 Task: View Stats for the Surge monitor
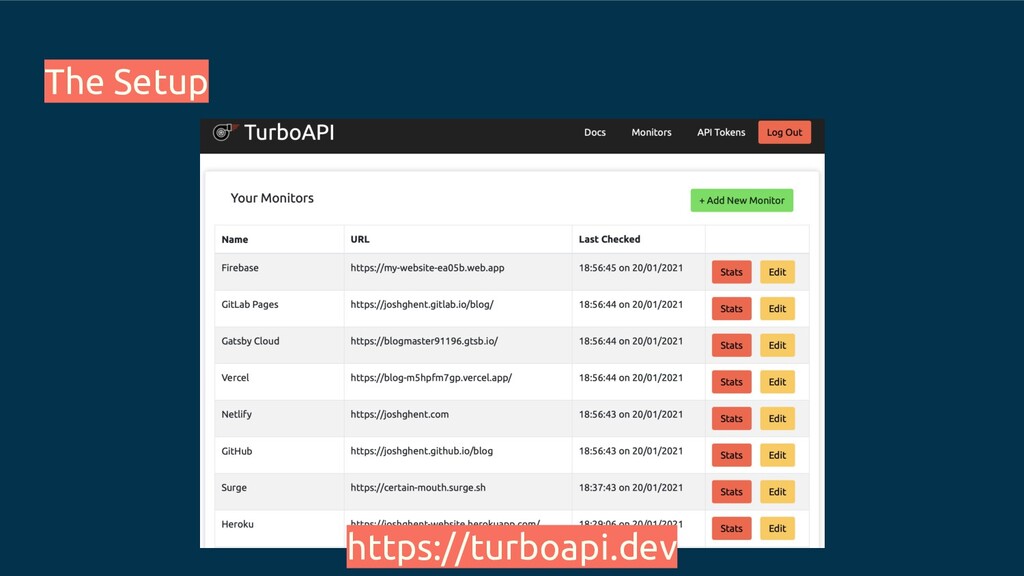[x=731, y=492]
